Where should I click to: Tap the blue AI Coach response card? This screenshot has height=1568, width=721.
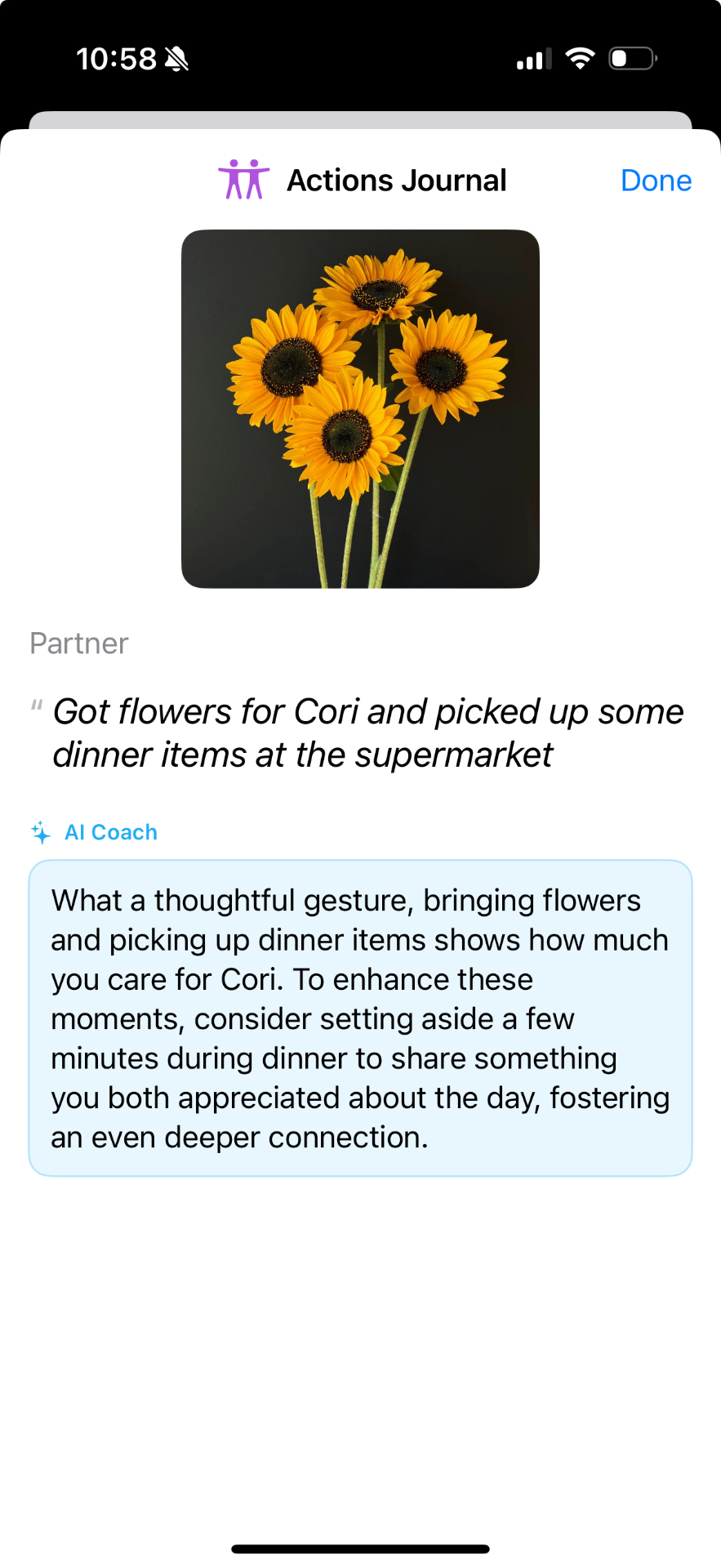(x=360, y=1018)
